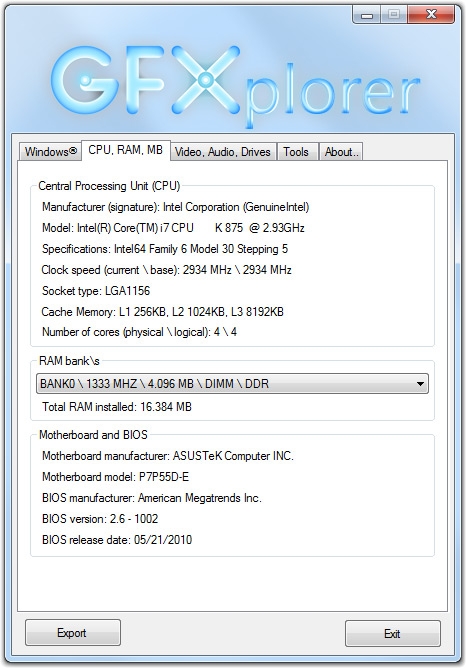Click the disabled maximize window icon

(x=394, y=15)
